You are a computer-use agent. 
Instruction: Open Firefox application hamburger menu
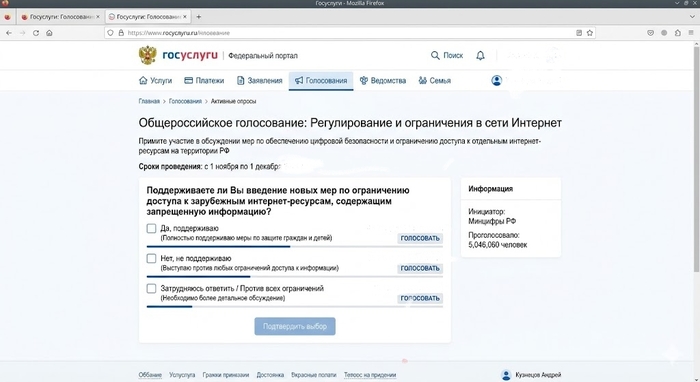pos(691,33)
